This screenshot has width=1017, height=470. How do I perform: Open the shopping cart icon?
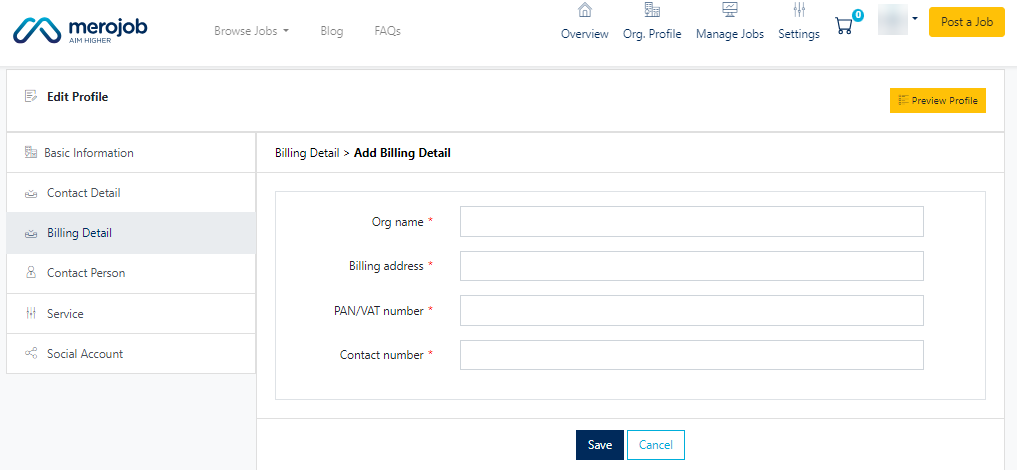pos(844,26)
